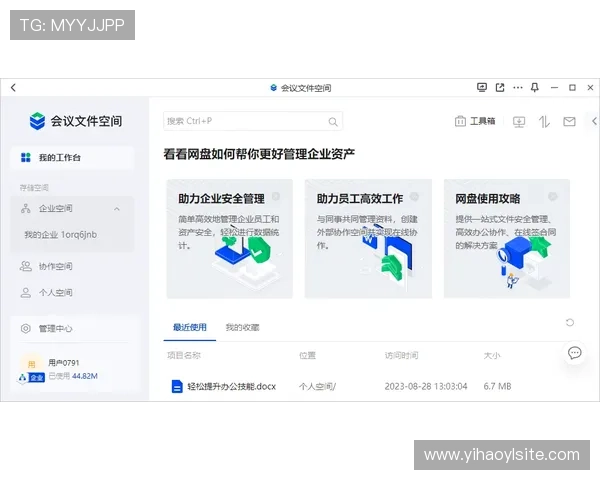Open the three-dot more options menu

tap(518, 88)
